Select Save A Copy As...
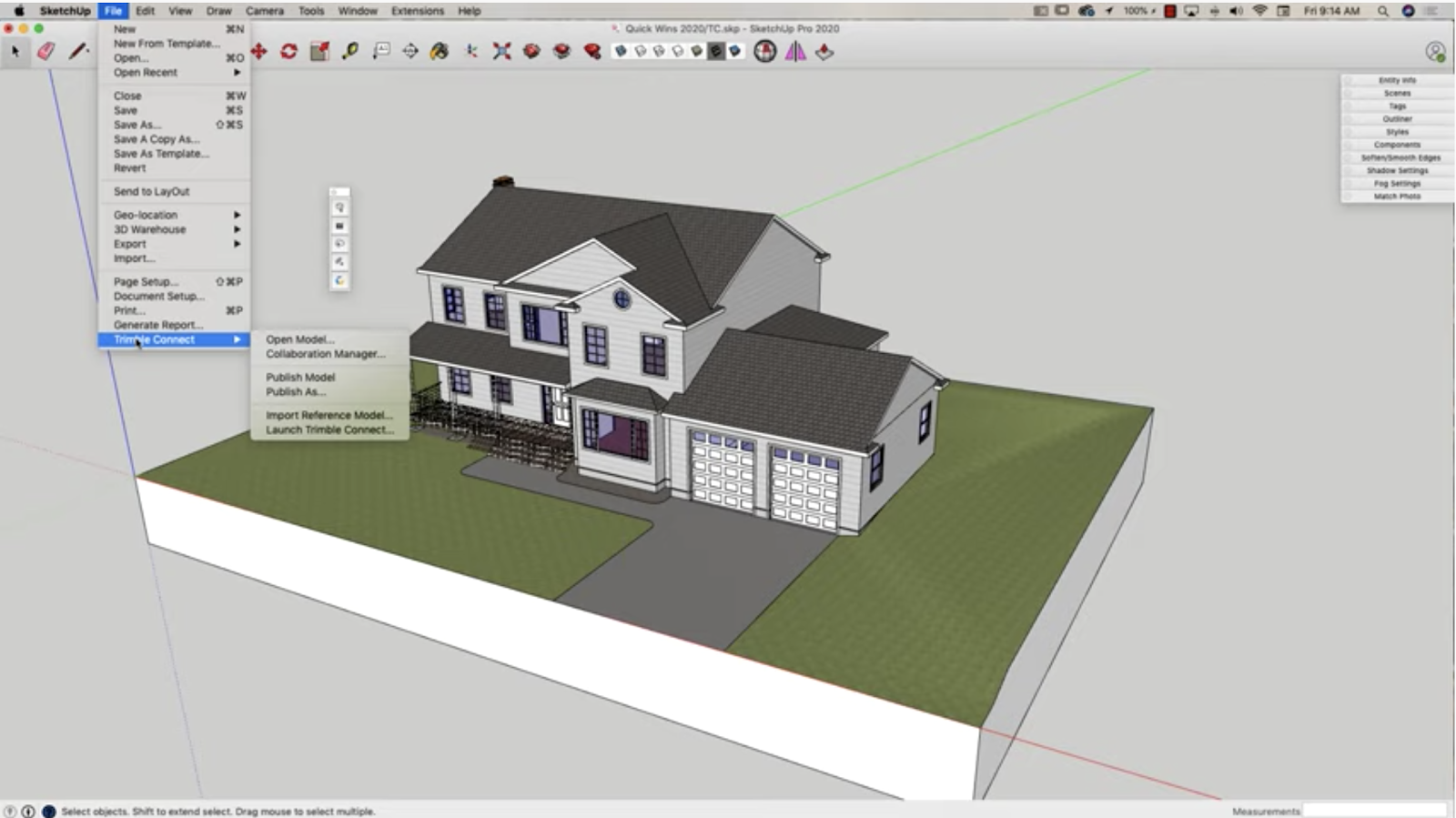Viewport: 1456px width, 818px height. [x=174, y=139]
